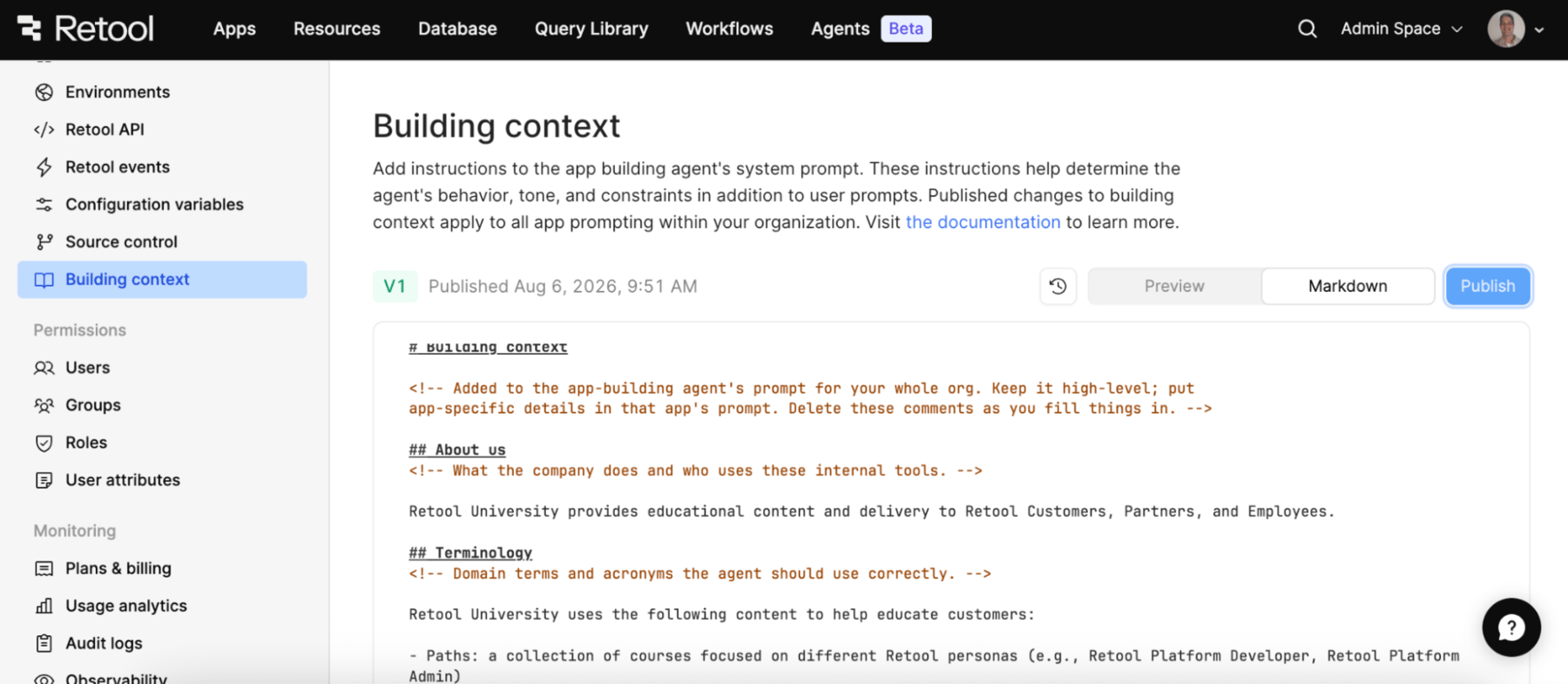Switch to Preview mode
The image size is (1568, 684).
pyautogui.click(x=1173, y=287)
